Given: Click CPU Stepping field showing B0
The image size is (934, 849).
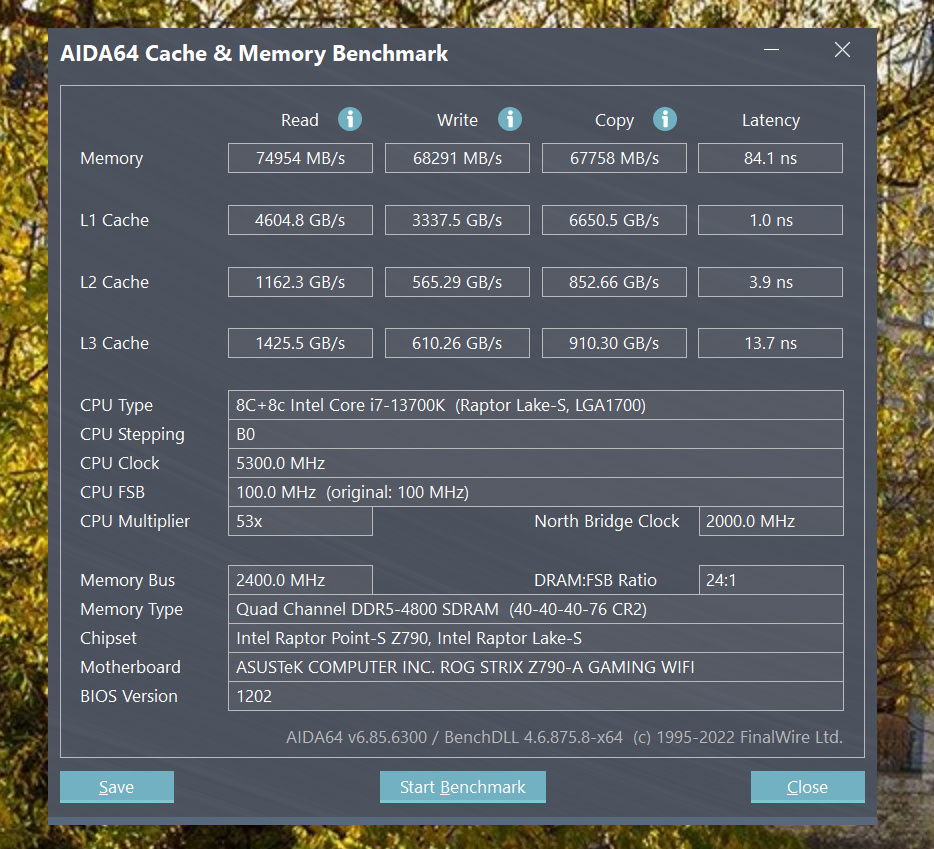Looking at the screenshot, I should tap(536, 434).
